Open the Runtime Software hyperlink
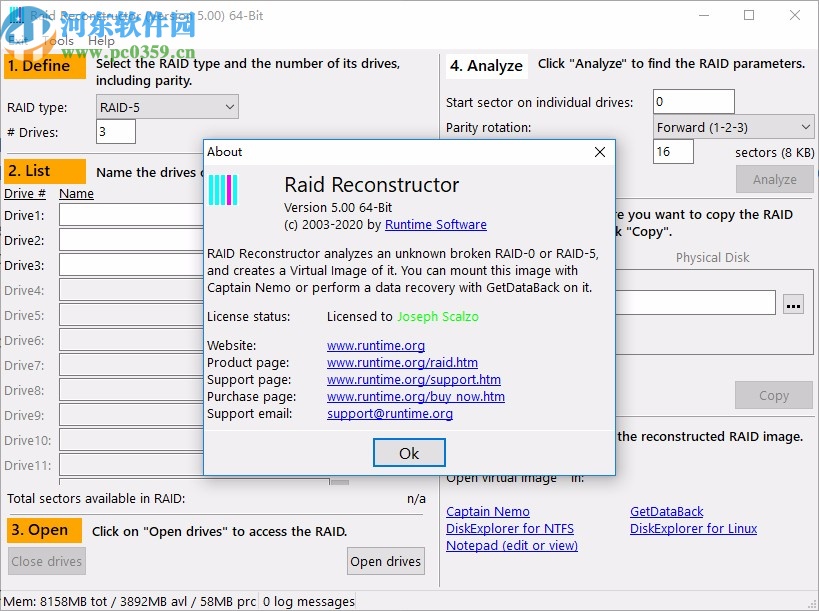The image size is (819, 611). click(435, 225)
